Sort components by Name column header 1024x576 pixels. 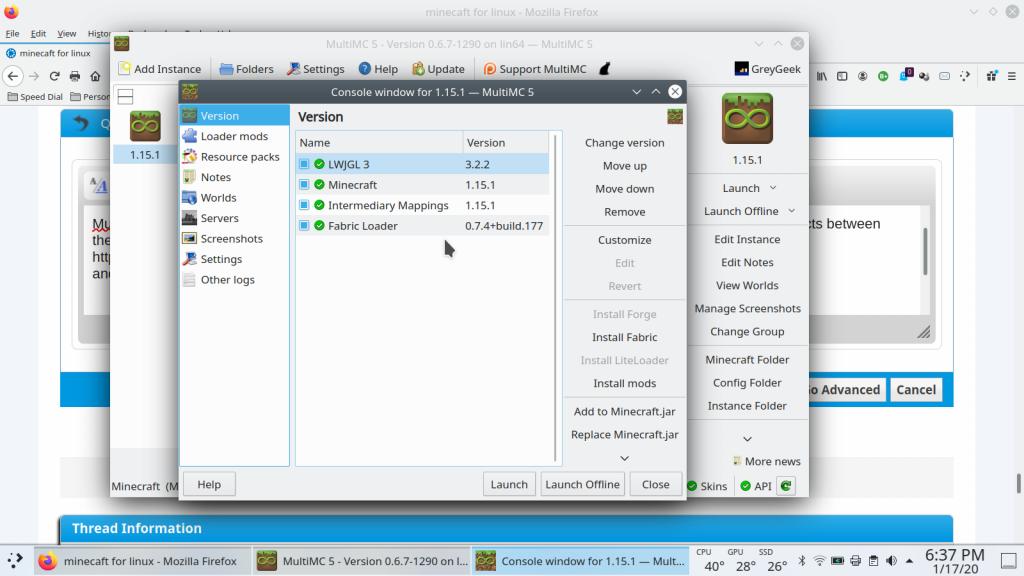[x=379, y=142]
